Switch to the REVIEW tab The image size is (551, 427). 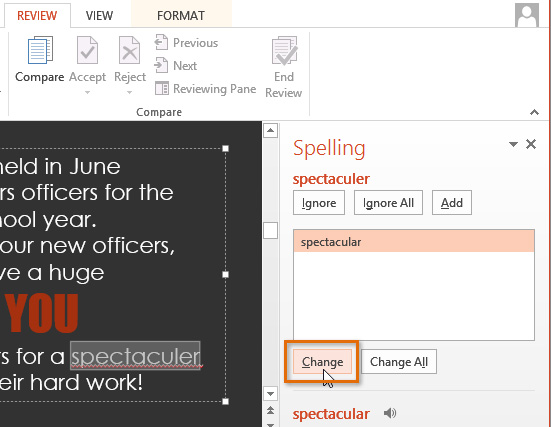37,15
